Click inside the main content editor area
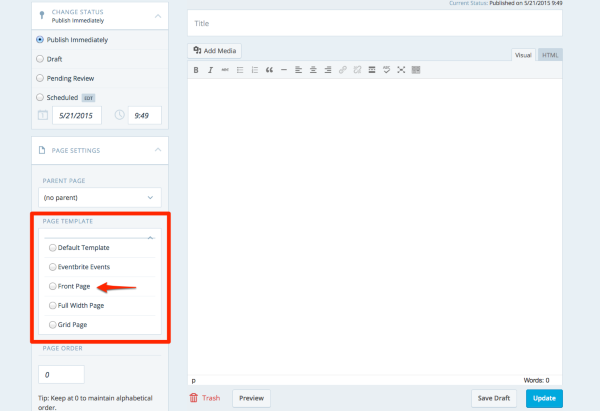 (375, 226)
